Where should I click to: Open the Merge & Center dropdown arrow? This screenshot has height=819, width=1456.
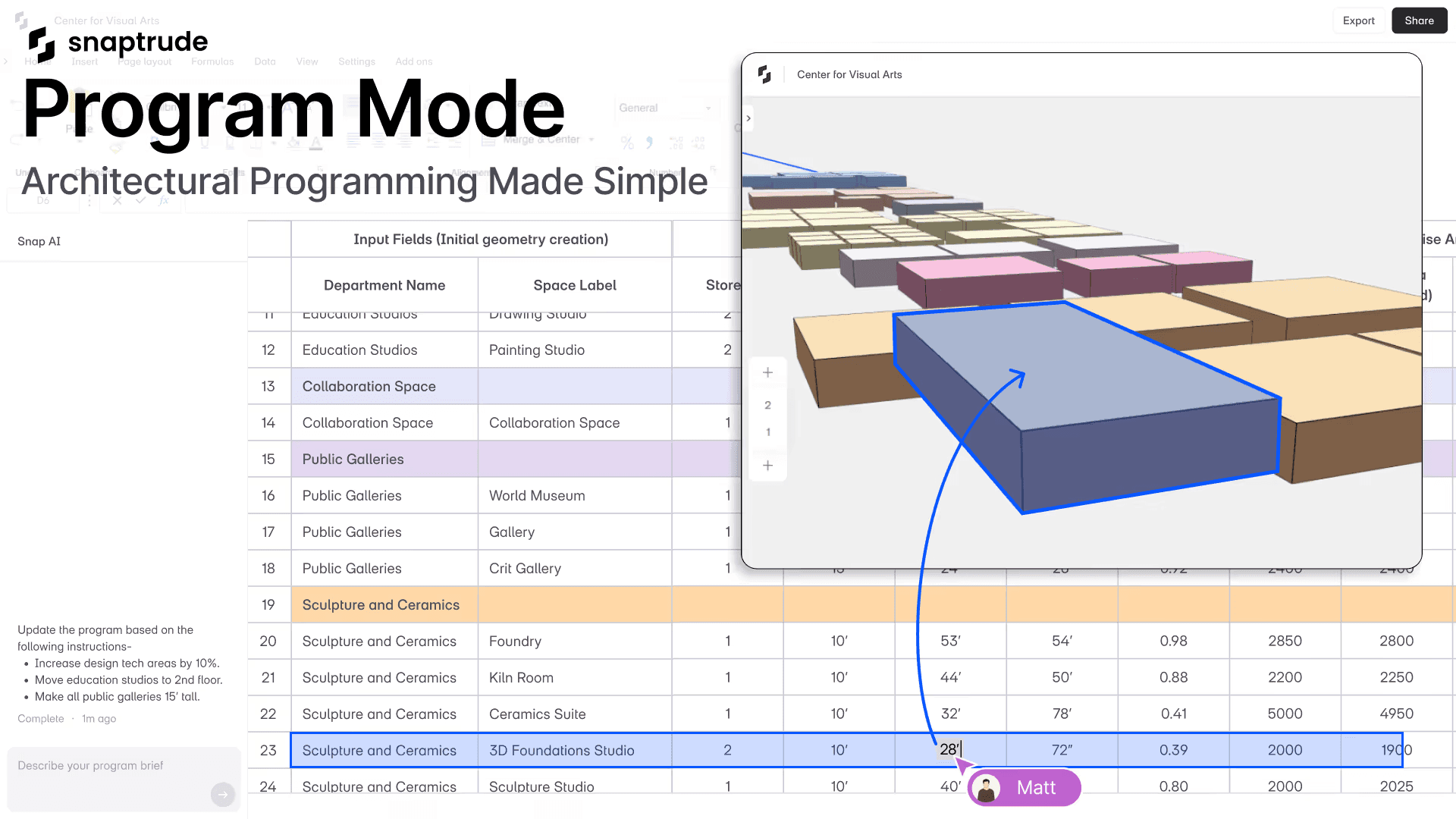click(591, 140)
